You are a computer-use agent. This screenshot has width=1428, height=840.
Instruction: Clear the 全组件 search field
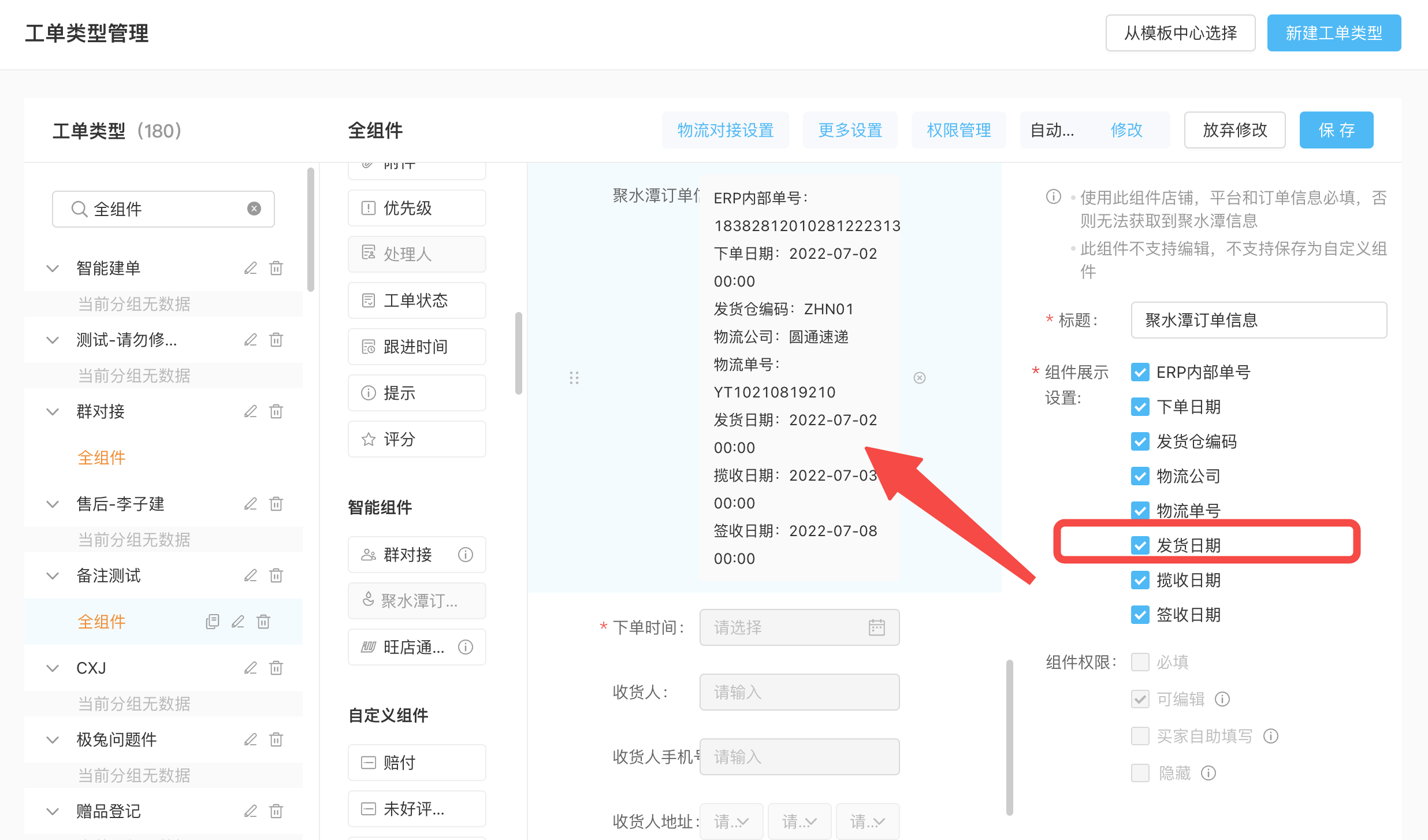[x=254, y=209]
